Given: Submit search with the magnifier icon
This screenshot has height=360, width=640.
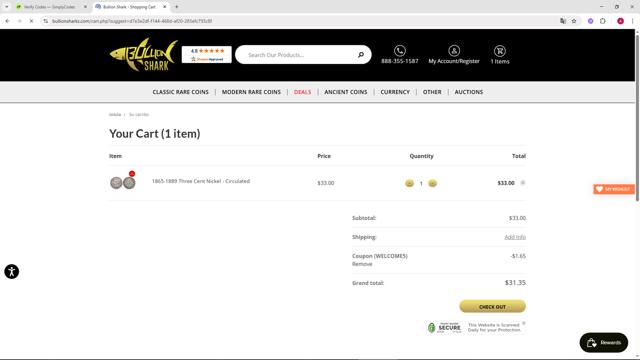Looking at the screenshot, I should click(x=361, y=55).
